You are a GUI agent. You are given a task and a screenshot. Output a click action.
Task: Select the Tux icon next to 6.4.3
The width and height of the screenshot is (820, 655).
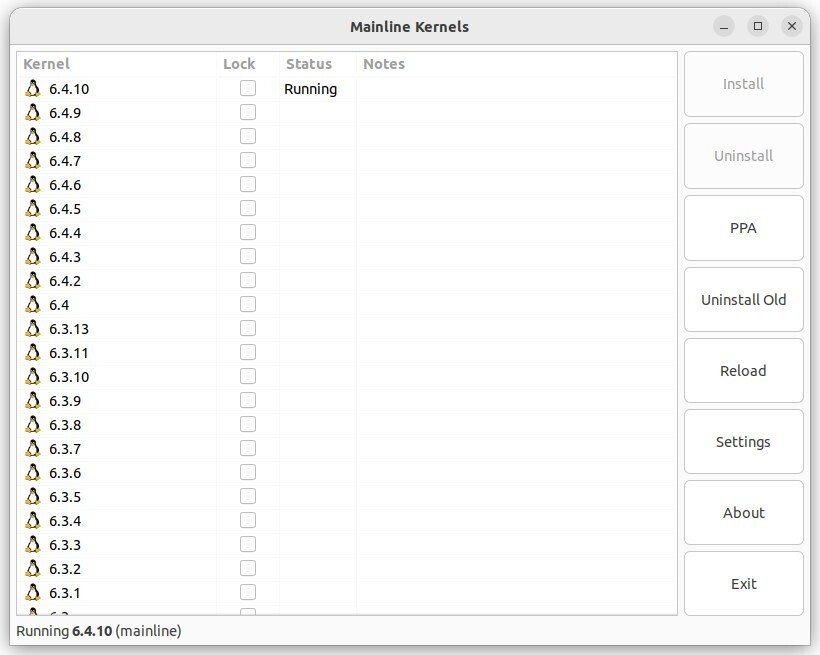(33, 256)
